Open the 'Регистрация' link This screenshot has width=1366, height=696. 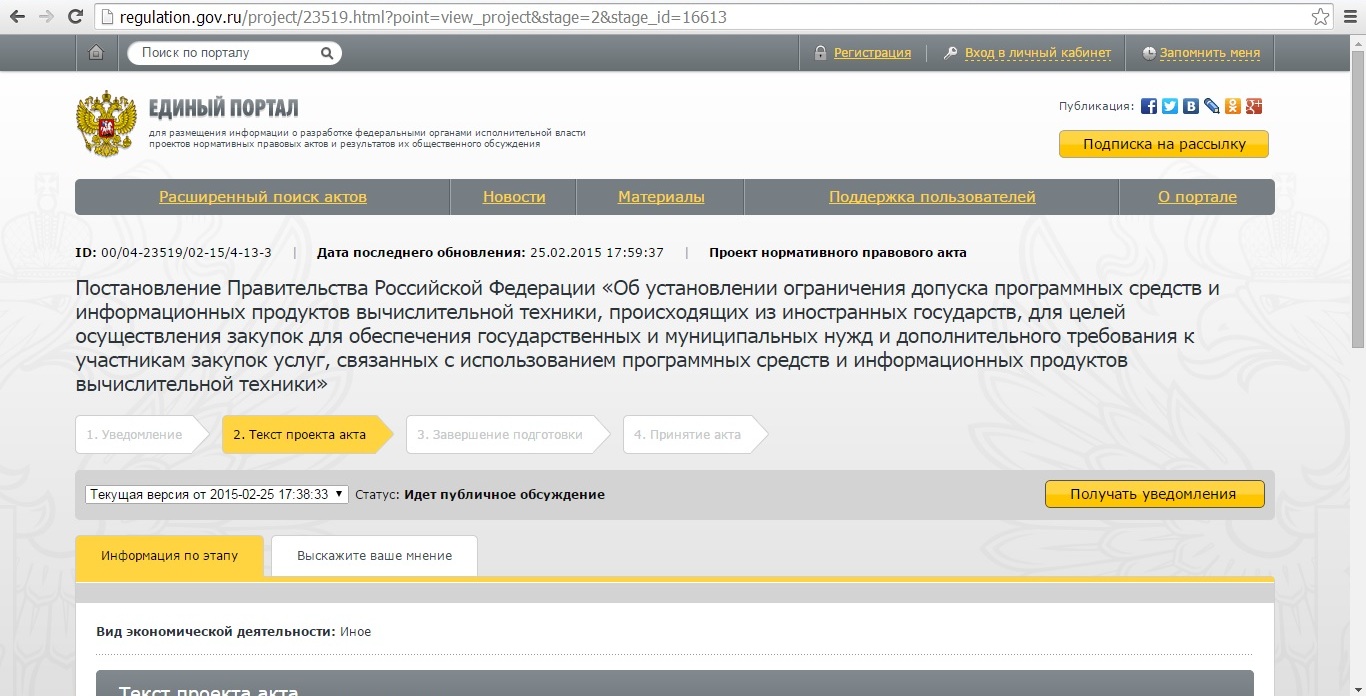click(872, 53)
